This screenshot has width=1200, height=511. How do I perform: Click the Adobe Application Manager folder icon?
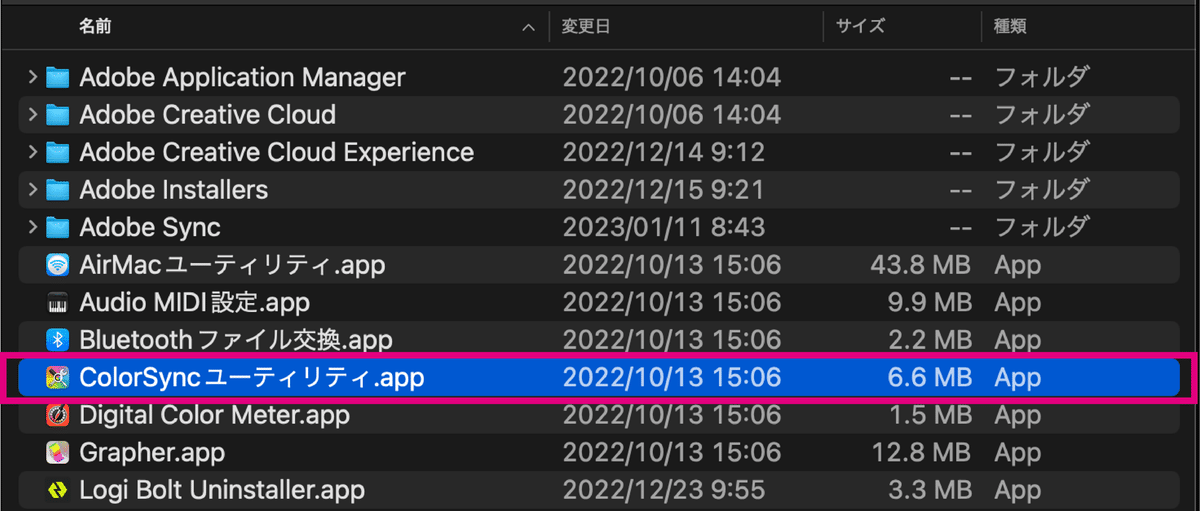[58, 77]
